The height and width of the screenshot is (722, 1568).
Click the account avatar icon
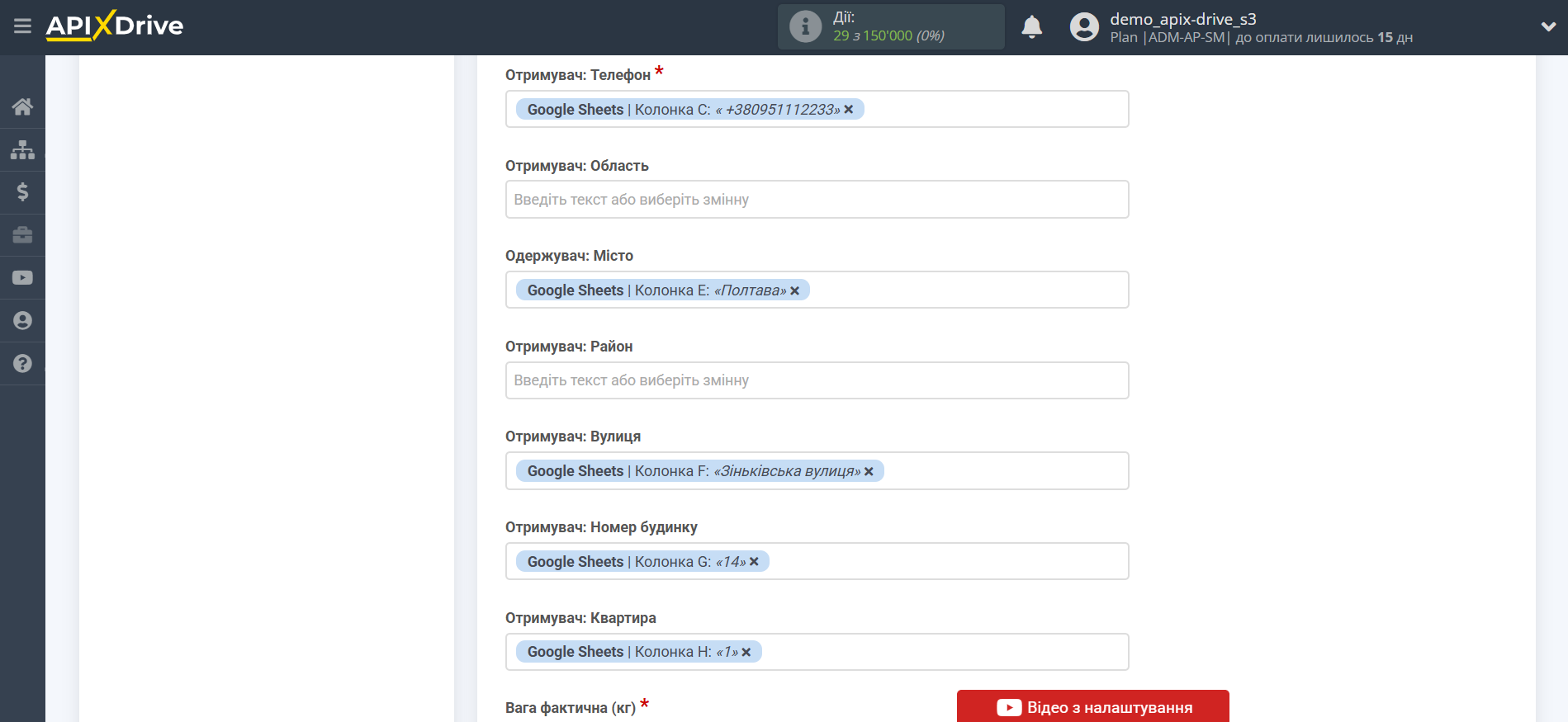click(1084, 27)
